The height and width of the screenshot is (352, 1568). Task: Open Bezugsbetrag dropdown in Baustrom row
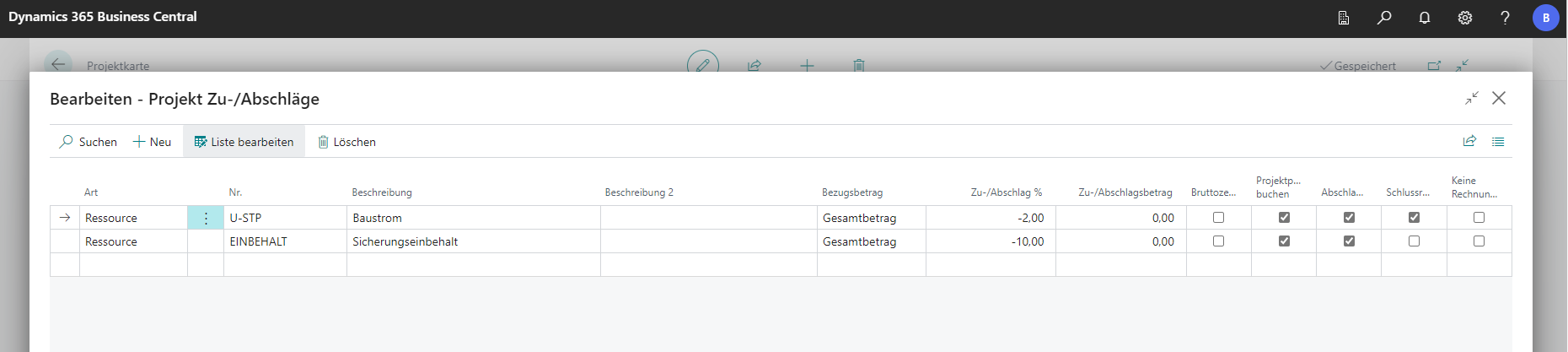pos(870,218)
